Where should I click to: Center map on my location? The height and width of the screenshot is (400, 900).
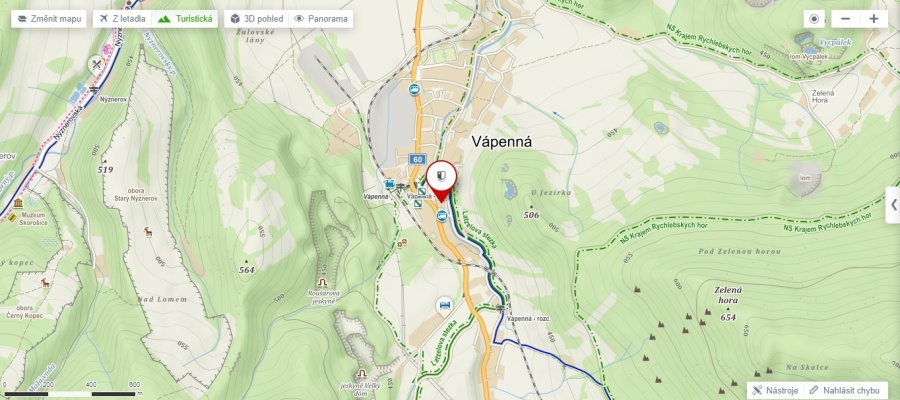[813, 19]
